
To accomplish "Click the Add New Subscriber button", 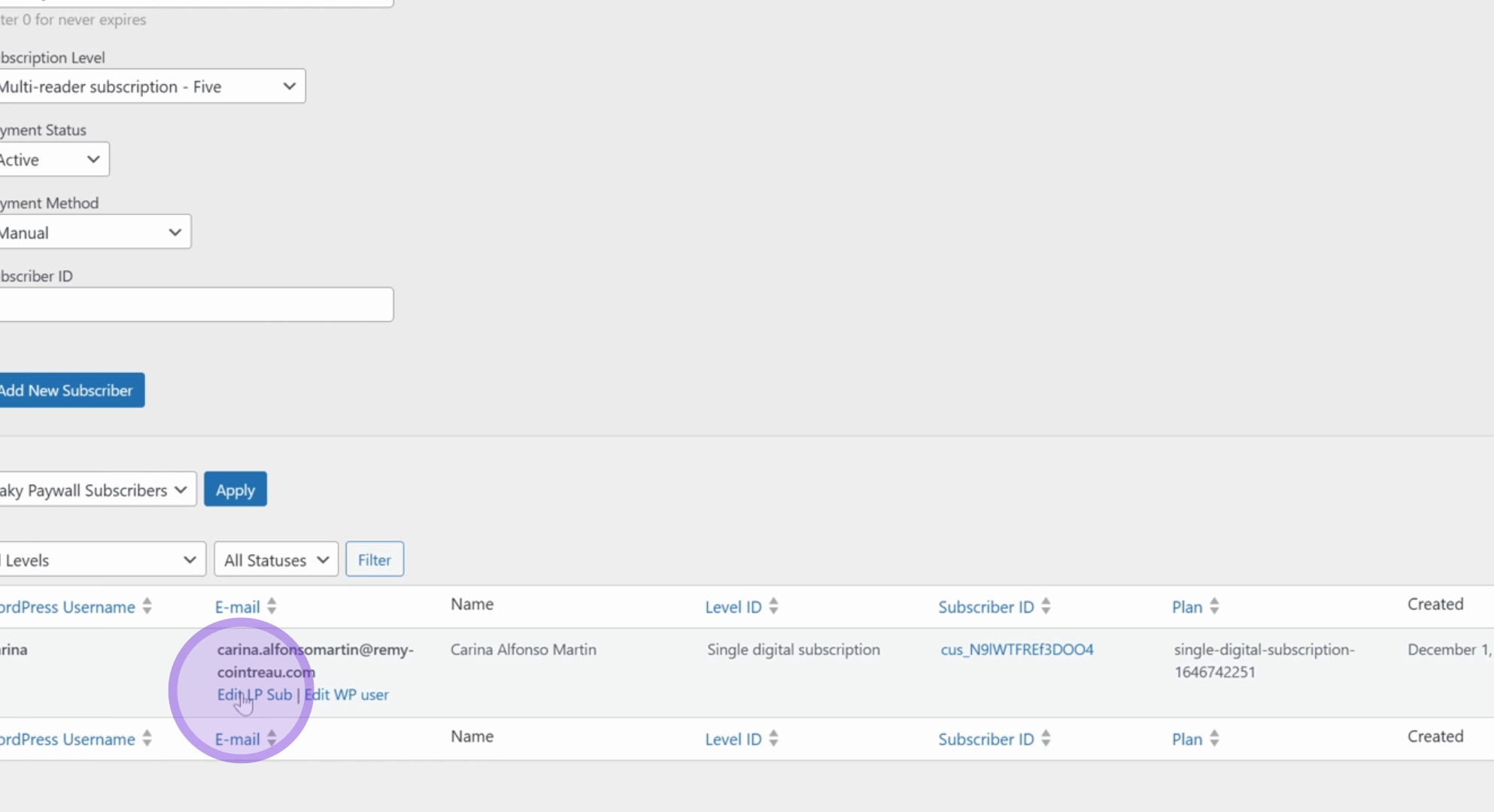I will tap(71, 390).
